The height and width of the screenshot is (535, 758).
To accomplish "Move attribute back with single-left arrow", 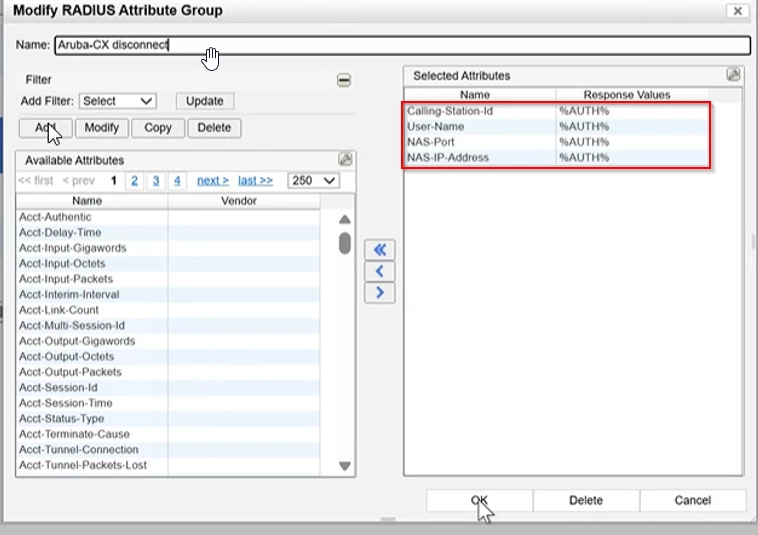I will tap(379, 271).
